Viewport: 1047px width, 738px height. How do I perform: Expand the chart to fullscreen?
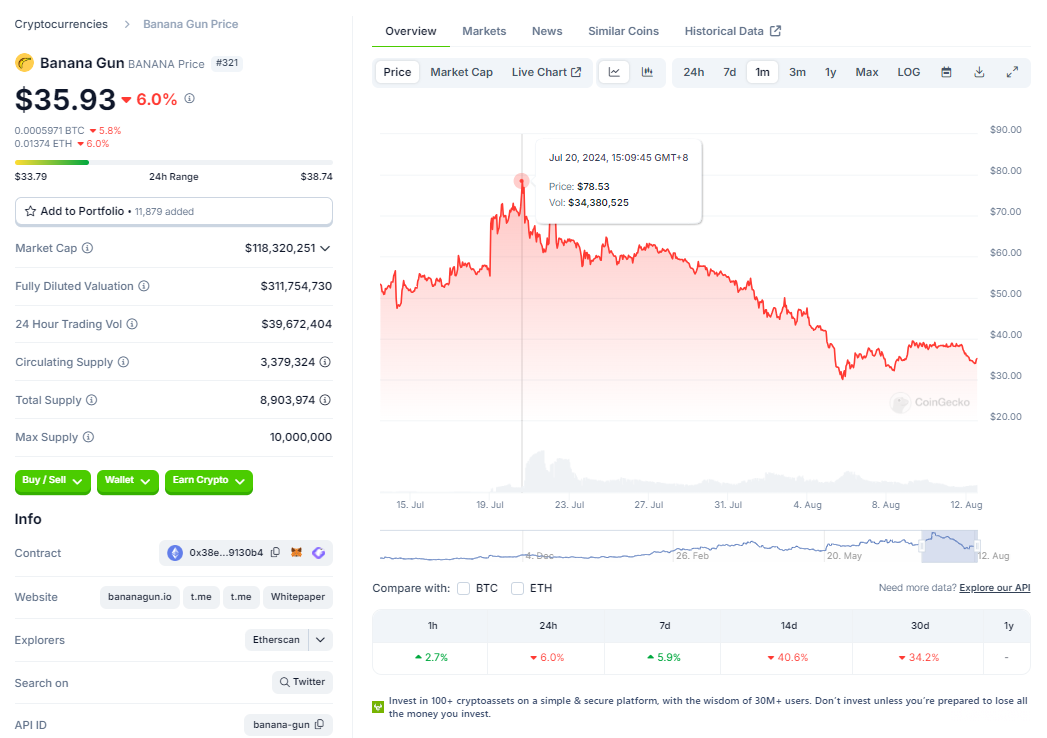[x=1012, y=72]
